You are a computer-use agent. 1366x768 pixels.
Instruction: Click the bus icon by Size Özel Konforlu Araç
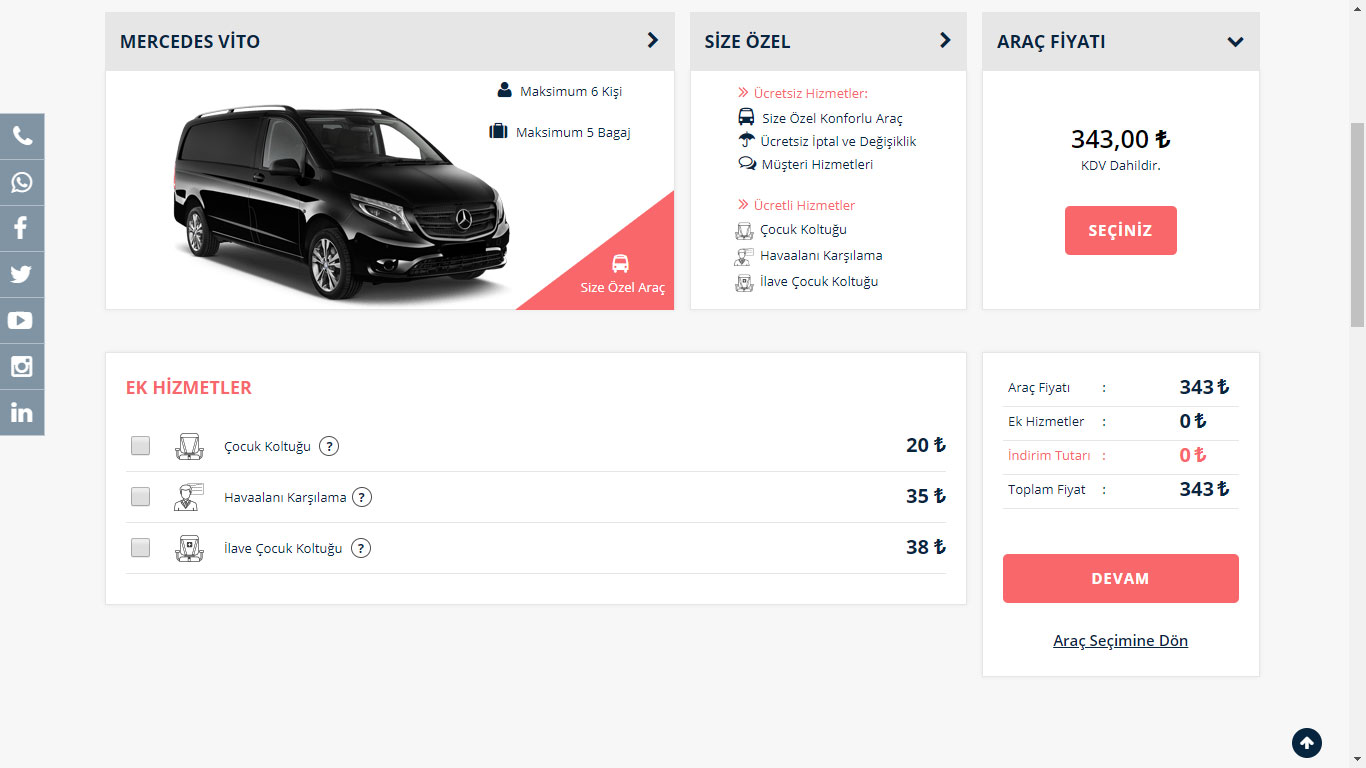coord(746,117)
